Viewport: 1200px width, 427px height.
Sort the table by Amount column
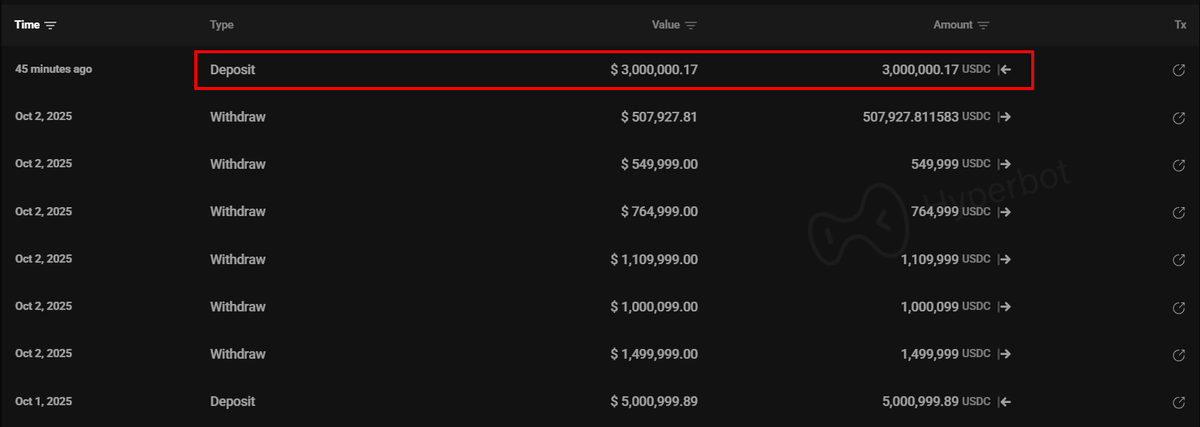983,25
